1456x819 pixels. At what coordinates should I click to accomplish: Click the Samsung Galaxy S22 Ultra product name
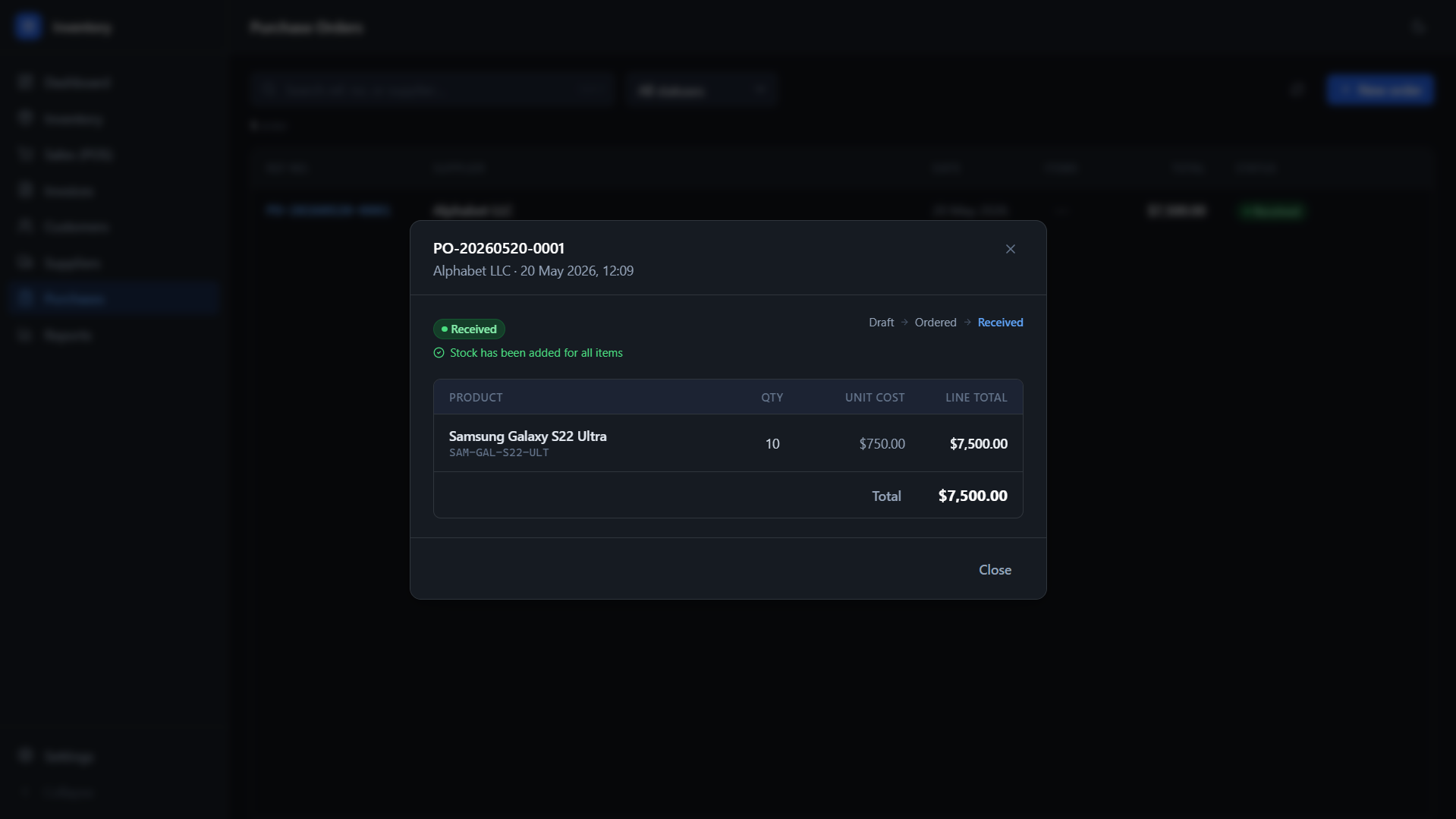coord(528,436)
